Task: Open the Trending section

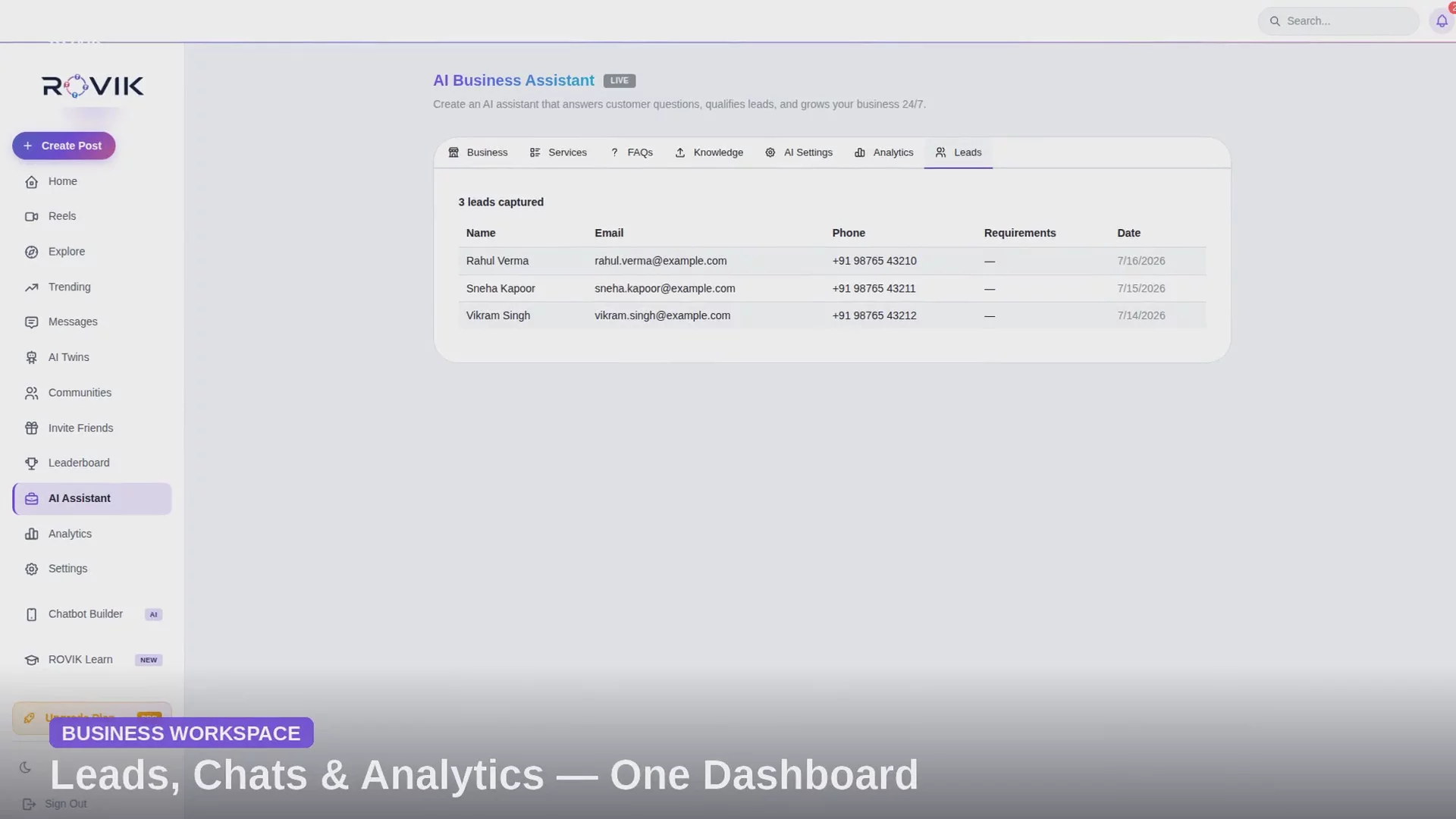Action: [x=92, y=287]
